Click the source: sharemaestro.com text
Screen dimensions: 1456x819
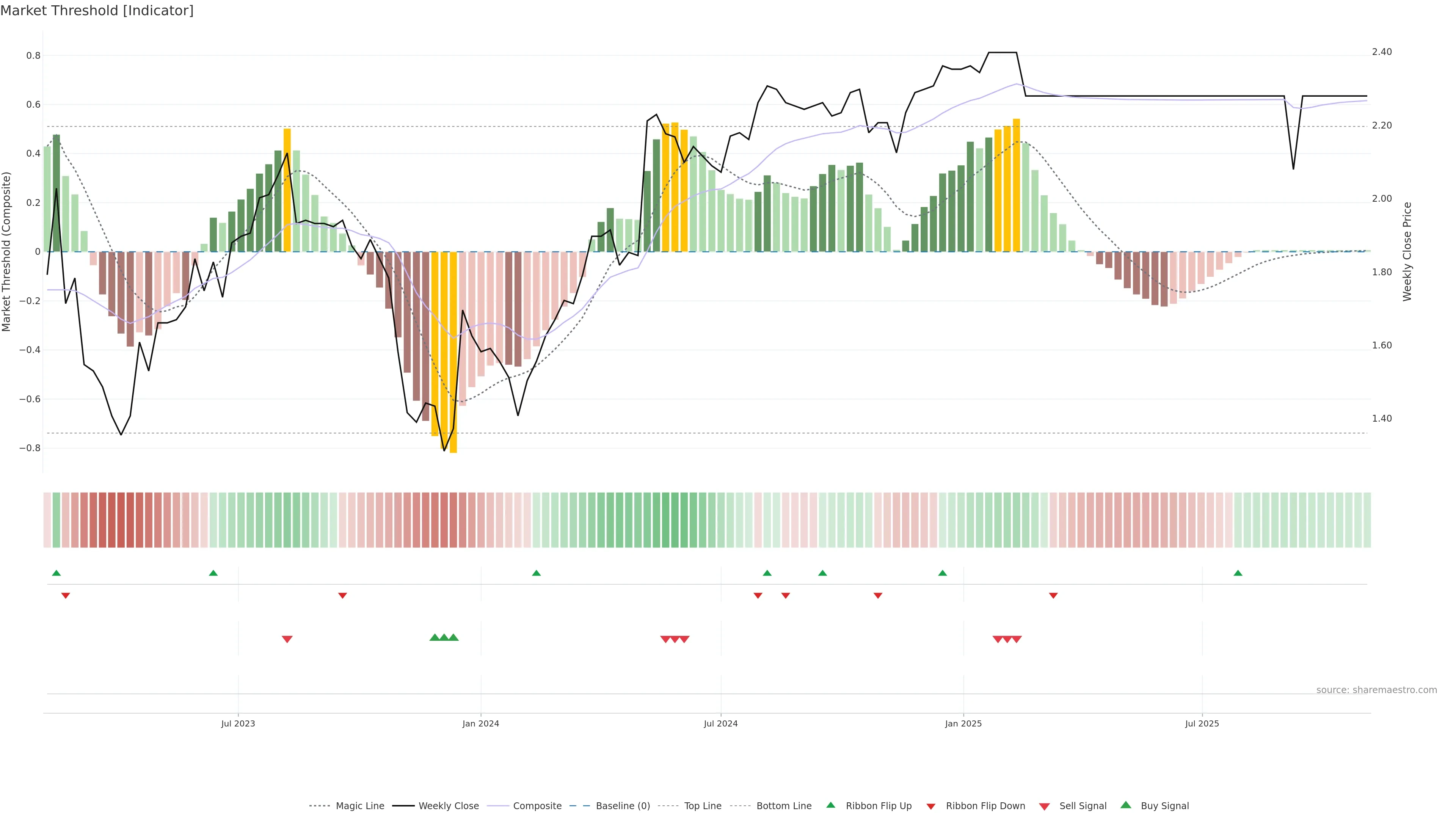(x=1376, y=690)
